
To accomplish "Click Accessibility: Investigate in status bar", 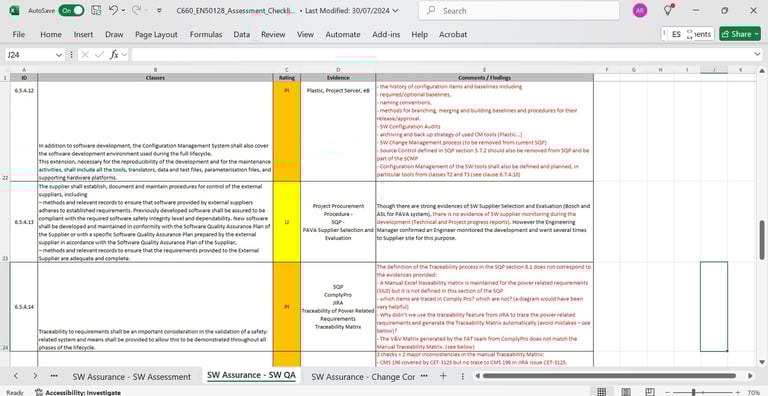I will pos(78,392).
